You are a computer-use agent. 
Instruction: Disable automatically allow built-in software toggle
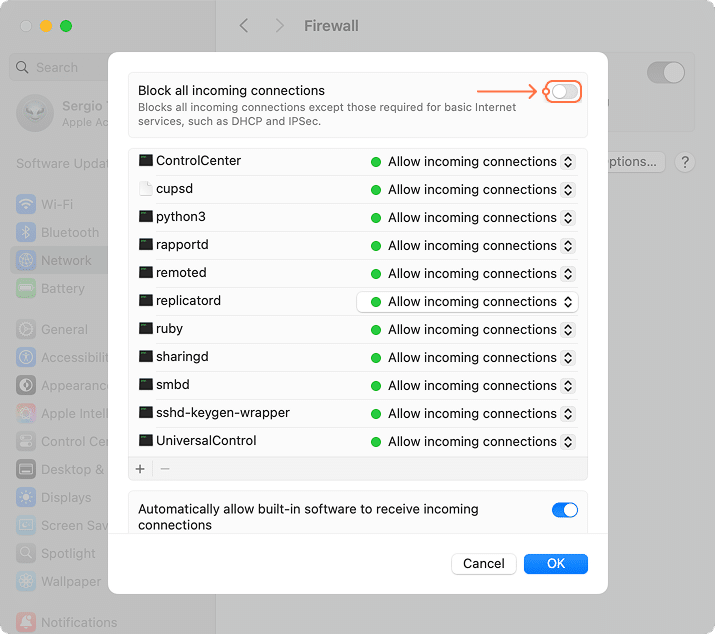click(564, 510)
